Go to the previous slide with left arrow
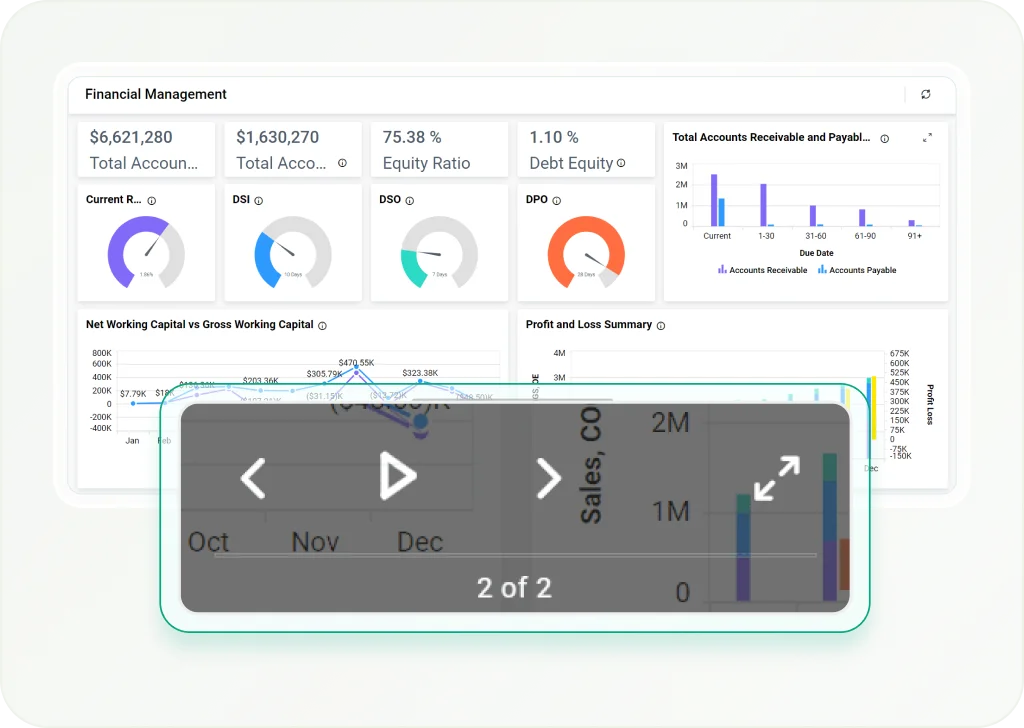Viewport: 1024px width, 728px height. [253, 478]
